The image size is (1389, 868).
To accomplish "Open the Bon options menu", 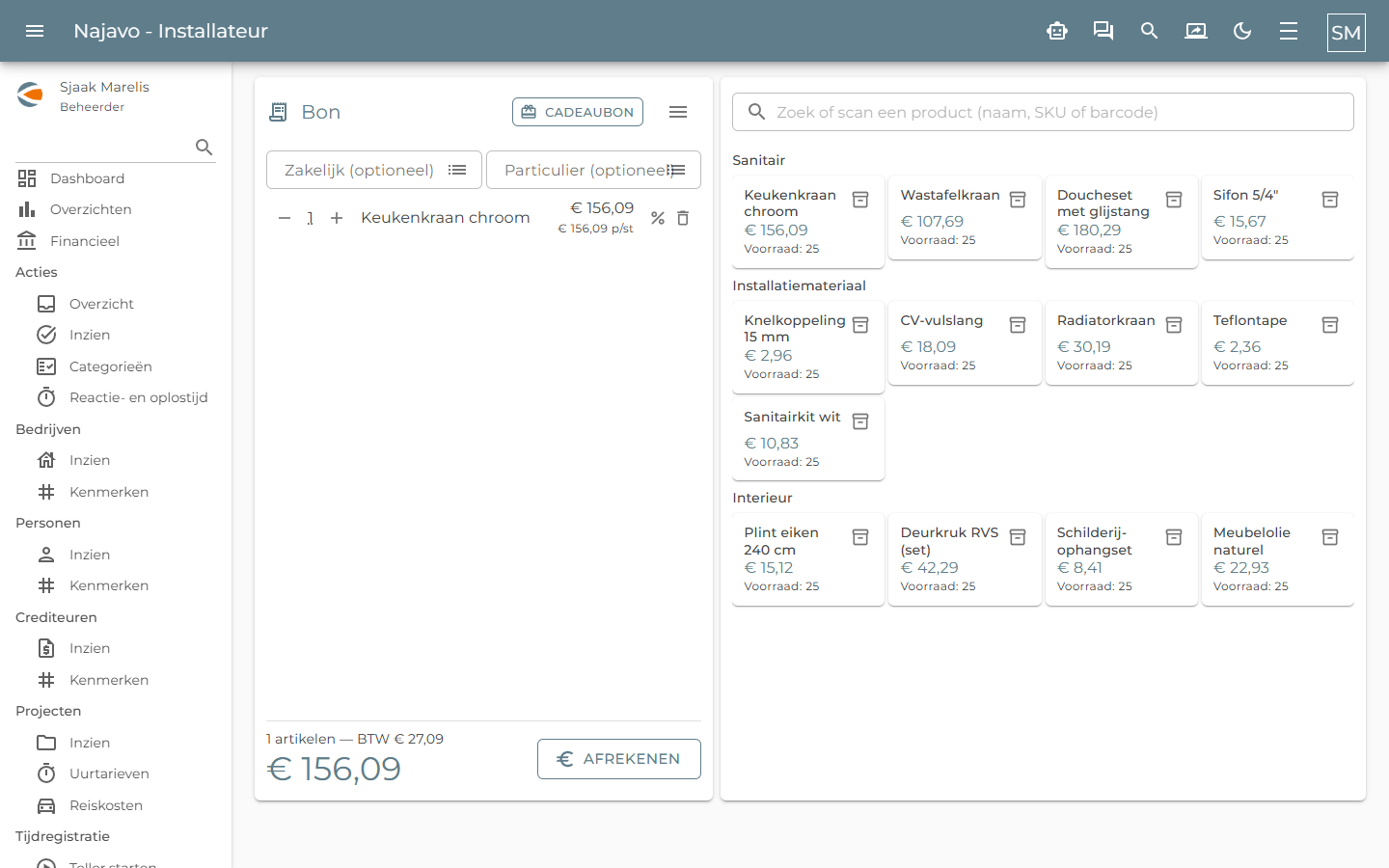I will 678,112.
